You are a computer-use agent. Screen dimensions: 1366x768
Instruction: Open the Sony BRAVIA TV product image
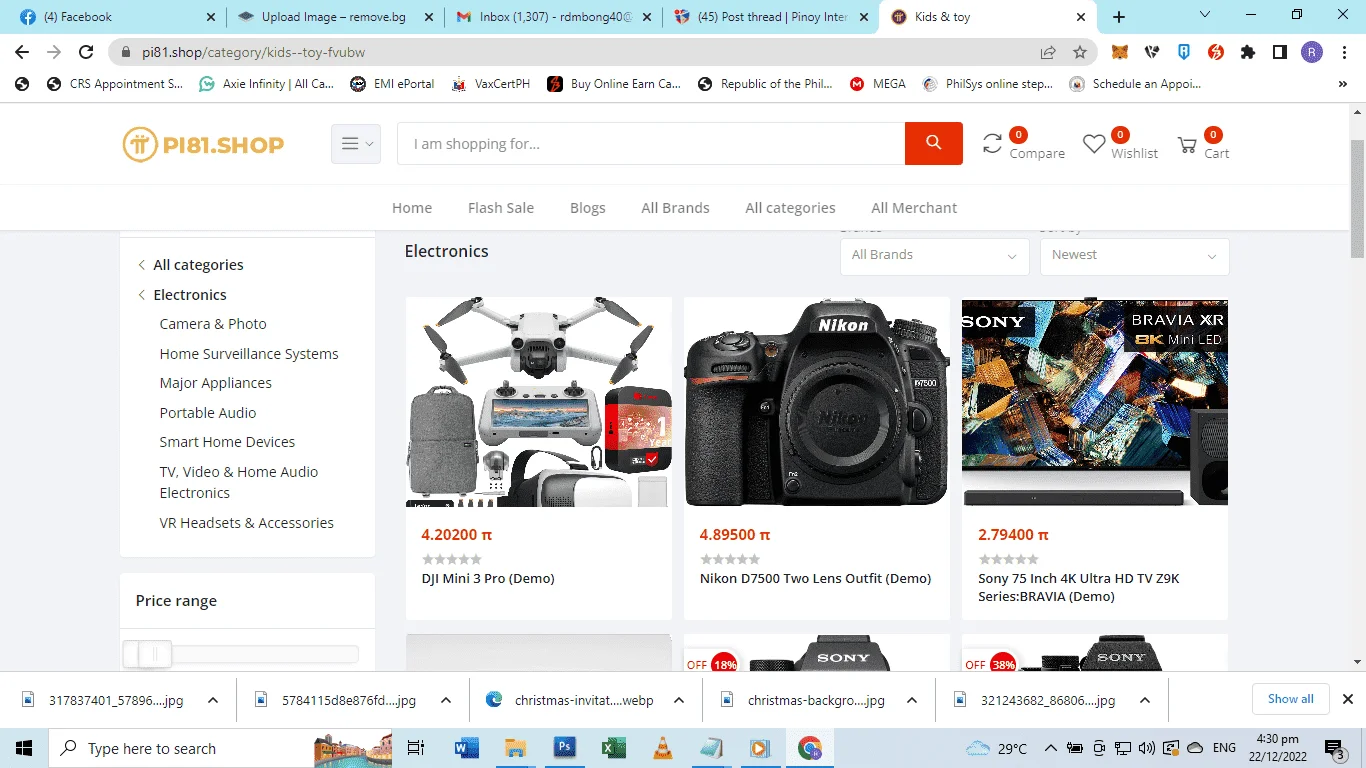point(1095,401)
